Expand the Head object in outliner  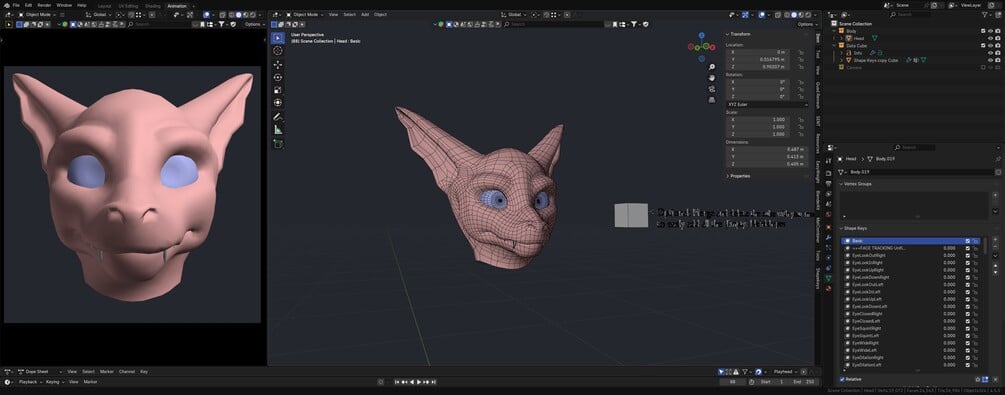(x=841, y=38)
